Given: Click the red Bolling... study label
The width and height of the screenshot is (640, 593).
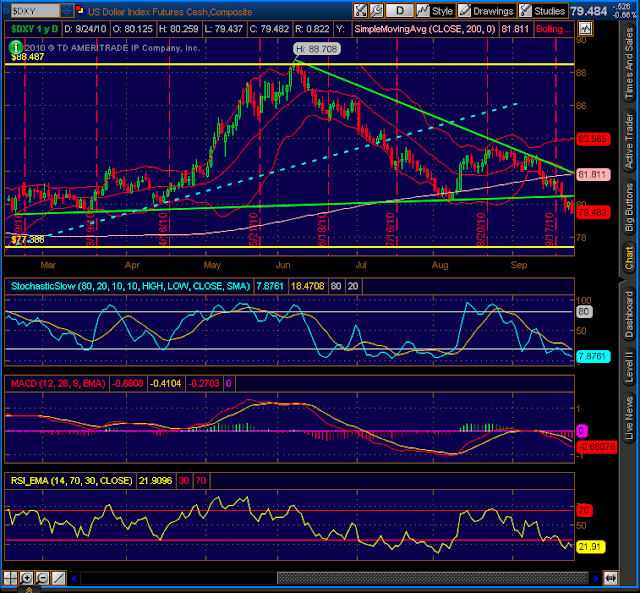Looking at the screenshot, I should point(553,29).
